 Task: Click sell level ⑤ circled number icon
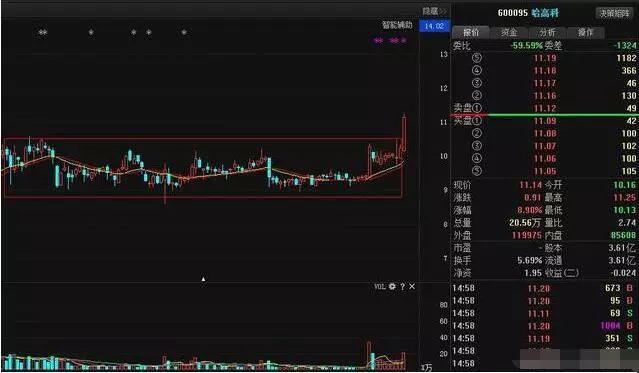(476, 58)
